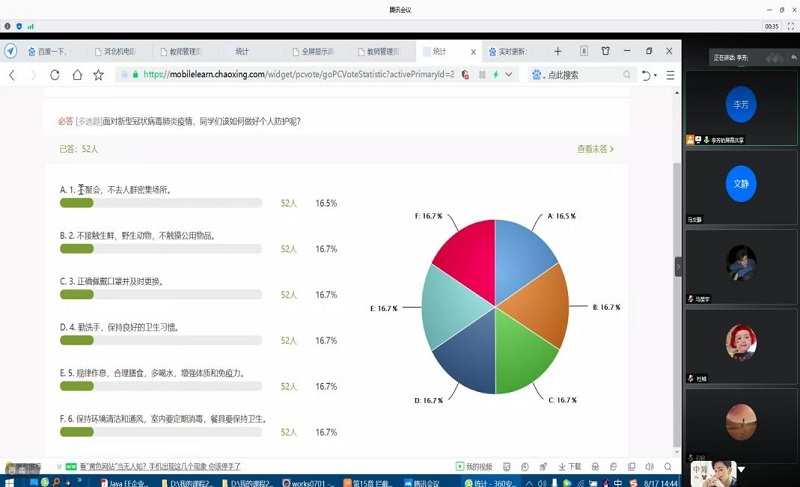Click the 已答: 52人 count text
800x487 pixels.
(79, 149)
